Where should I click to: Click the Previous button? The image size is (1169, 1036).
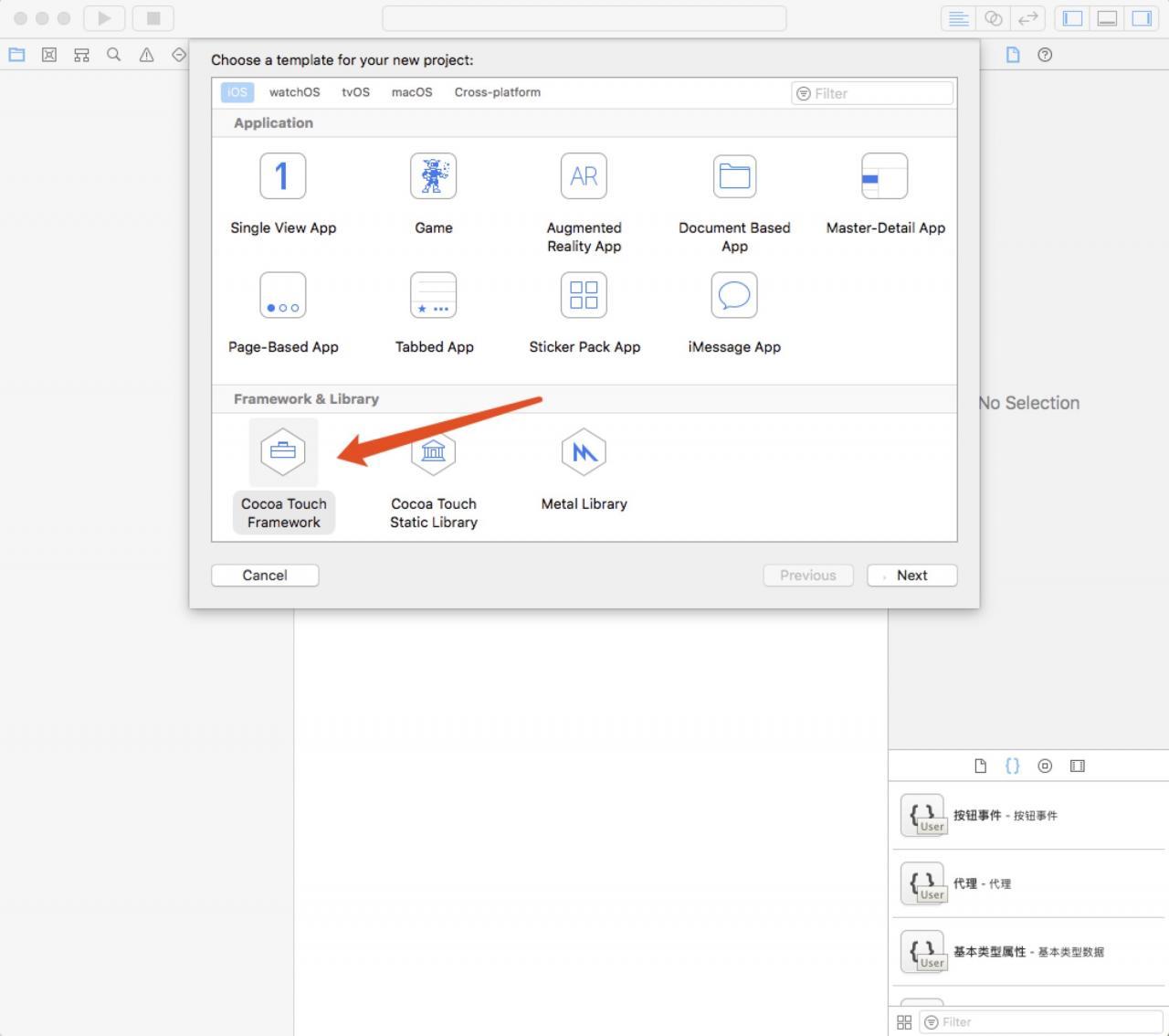tap(808, 575)
